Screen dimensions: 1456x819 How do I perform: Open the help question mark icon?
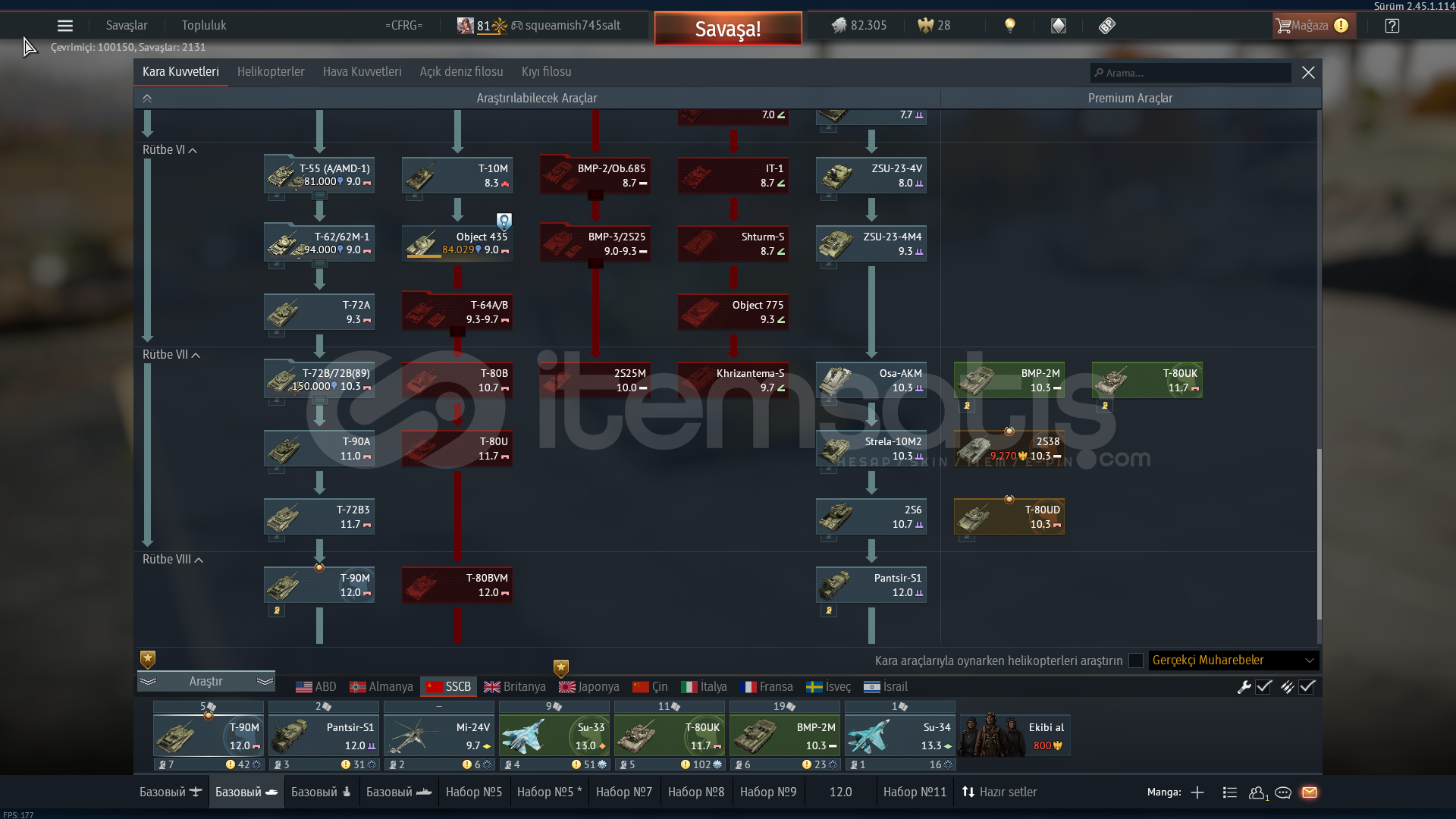pyautogui.click(x=1392, y=26)
